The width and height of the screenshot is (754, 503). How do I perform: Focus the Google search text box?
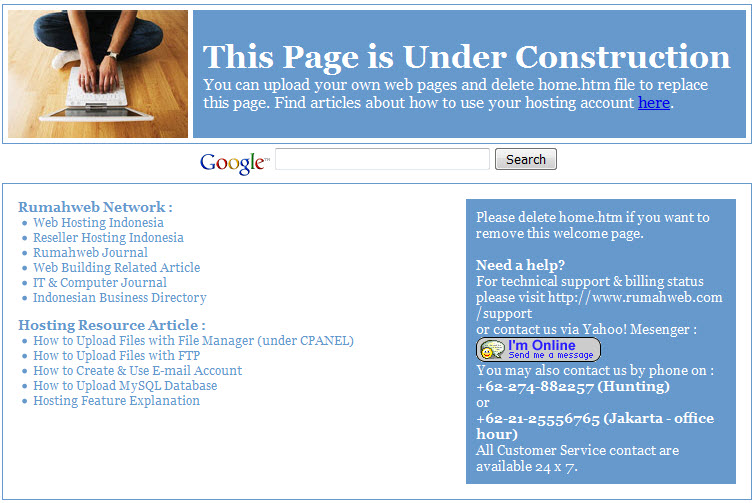click(382, 159)
